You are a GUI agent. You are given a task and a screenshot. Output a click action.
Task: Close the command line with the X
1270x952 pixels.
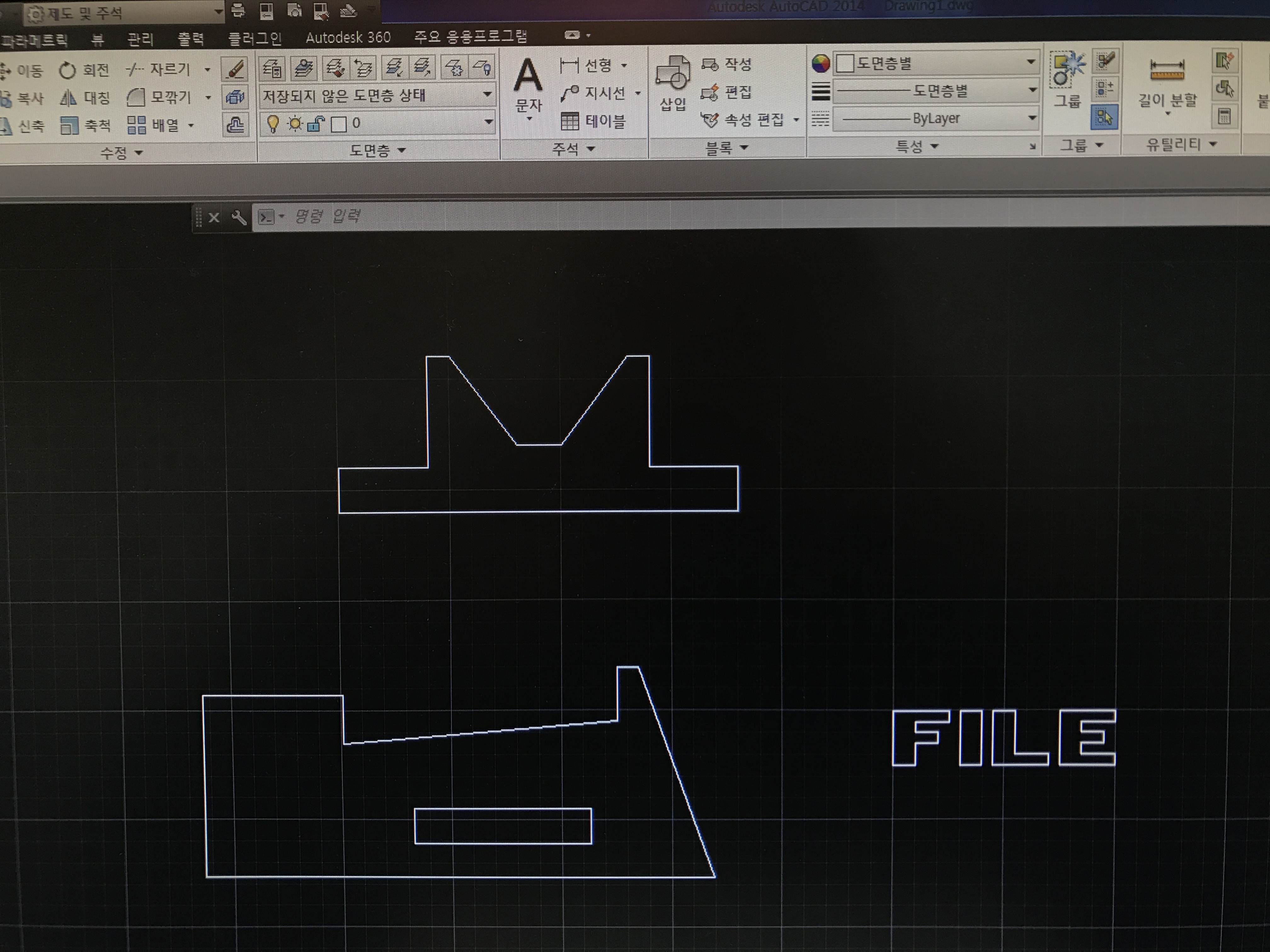[214, 218]
